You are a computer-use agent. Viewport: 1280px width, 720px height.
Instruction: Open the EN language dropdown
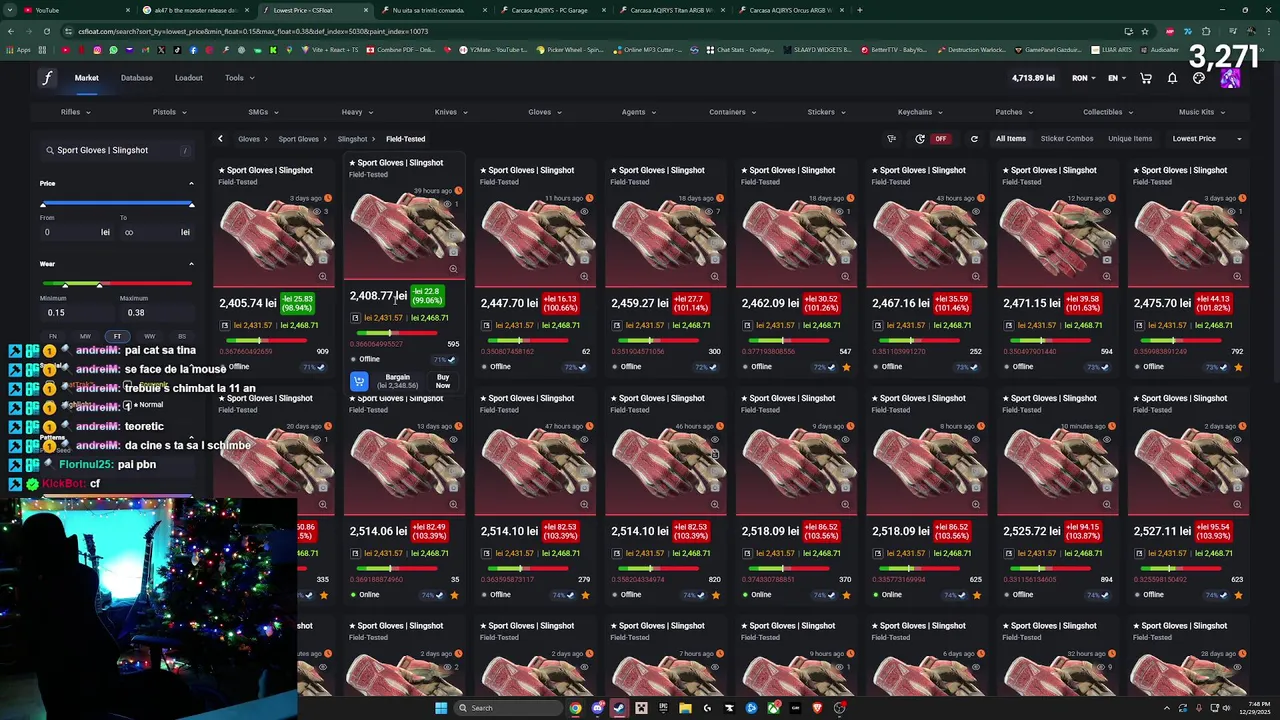(1117, 78)
